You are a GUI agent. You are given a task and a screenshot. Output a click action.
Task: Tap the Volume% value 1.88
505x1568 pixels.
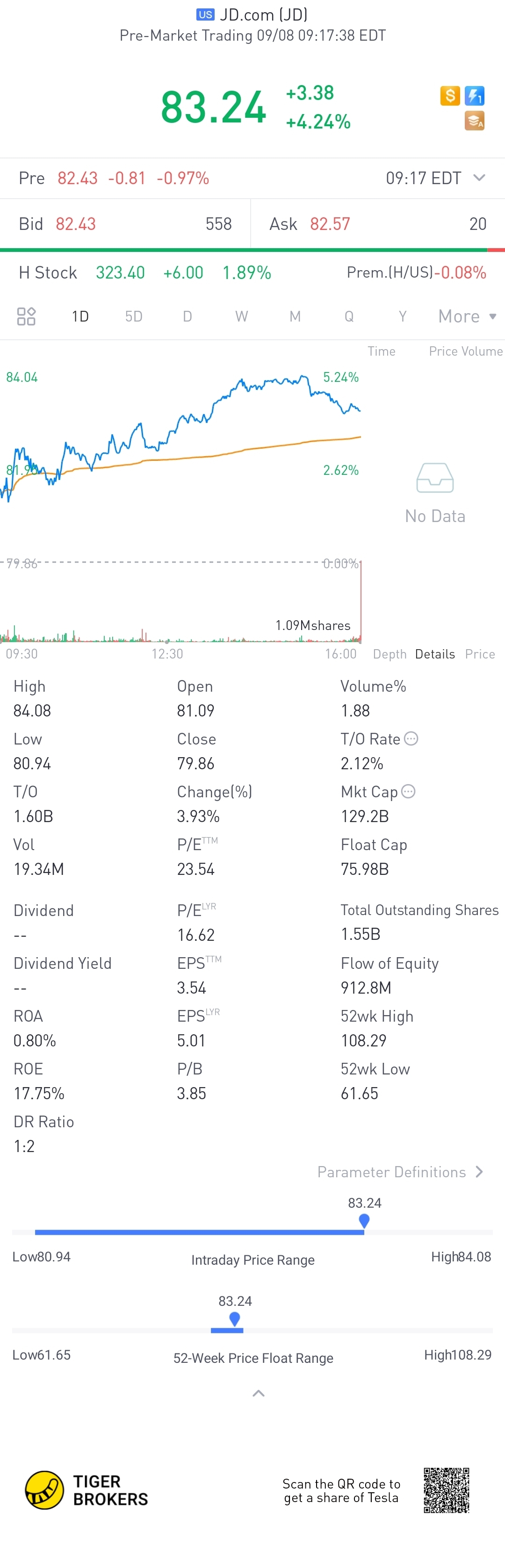click(355, 710)
